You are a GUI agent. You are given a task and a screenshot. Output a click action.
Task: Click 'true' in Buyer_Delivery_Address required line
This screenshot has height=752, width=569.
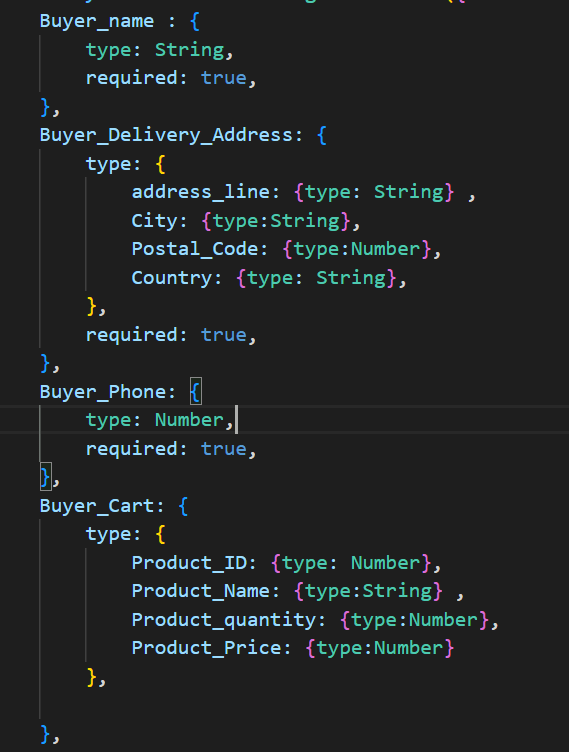click(224, 335)
